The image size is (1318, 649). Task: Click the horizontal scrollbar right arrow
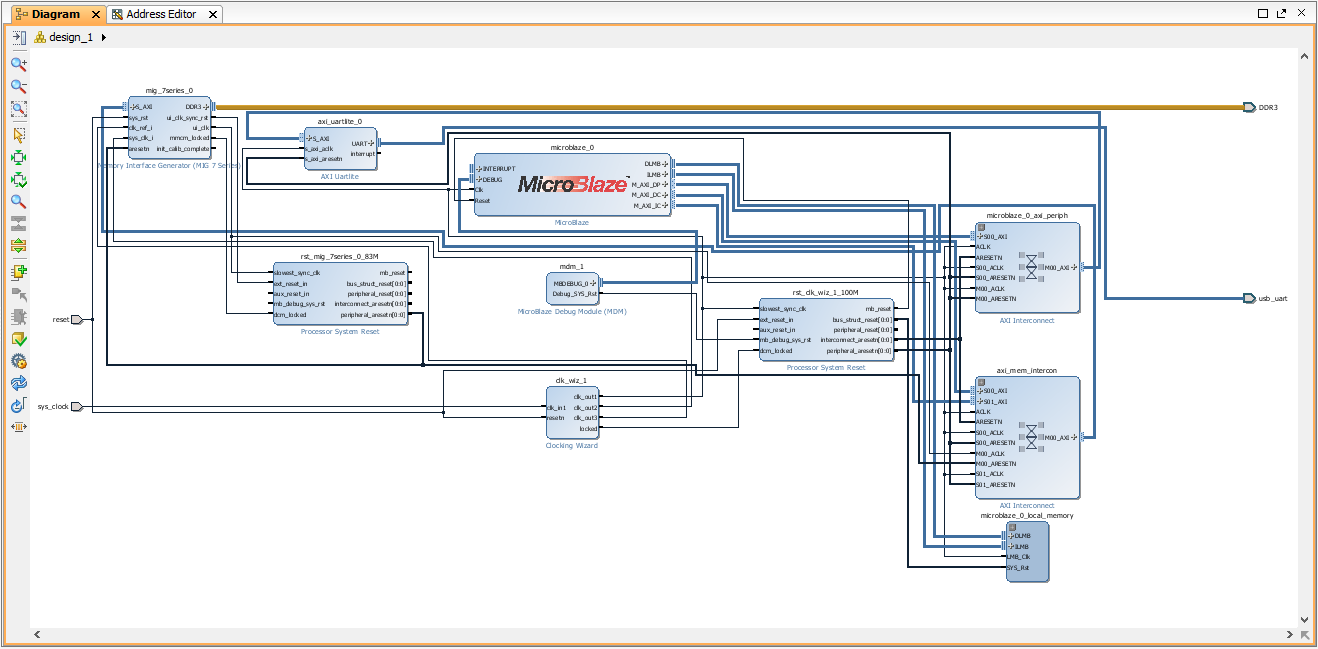click(1288, 634)
